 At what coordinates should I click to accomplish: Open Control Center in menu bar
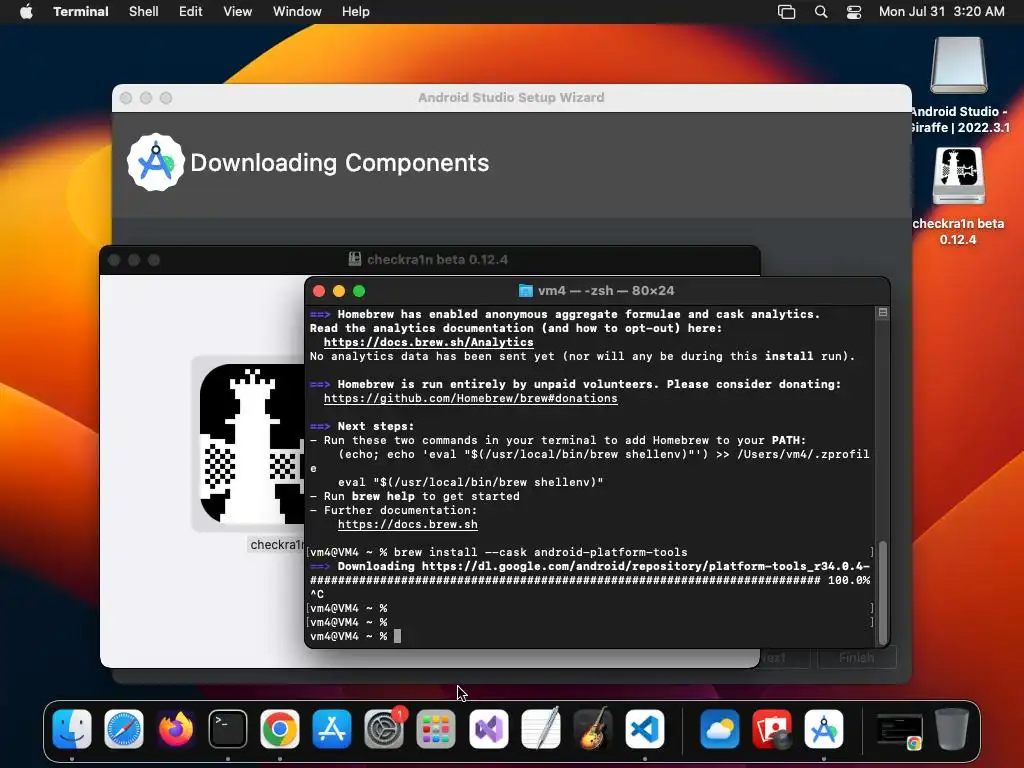coord(854,12)
